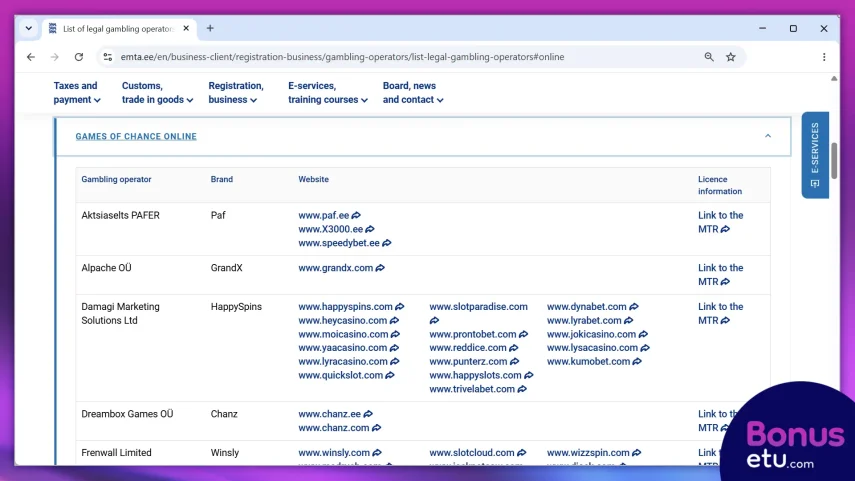Click external-link icon beside www.yaacasino.com

pyautogui.click(x=394, y=347)
